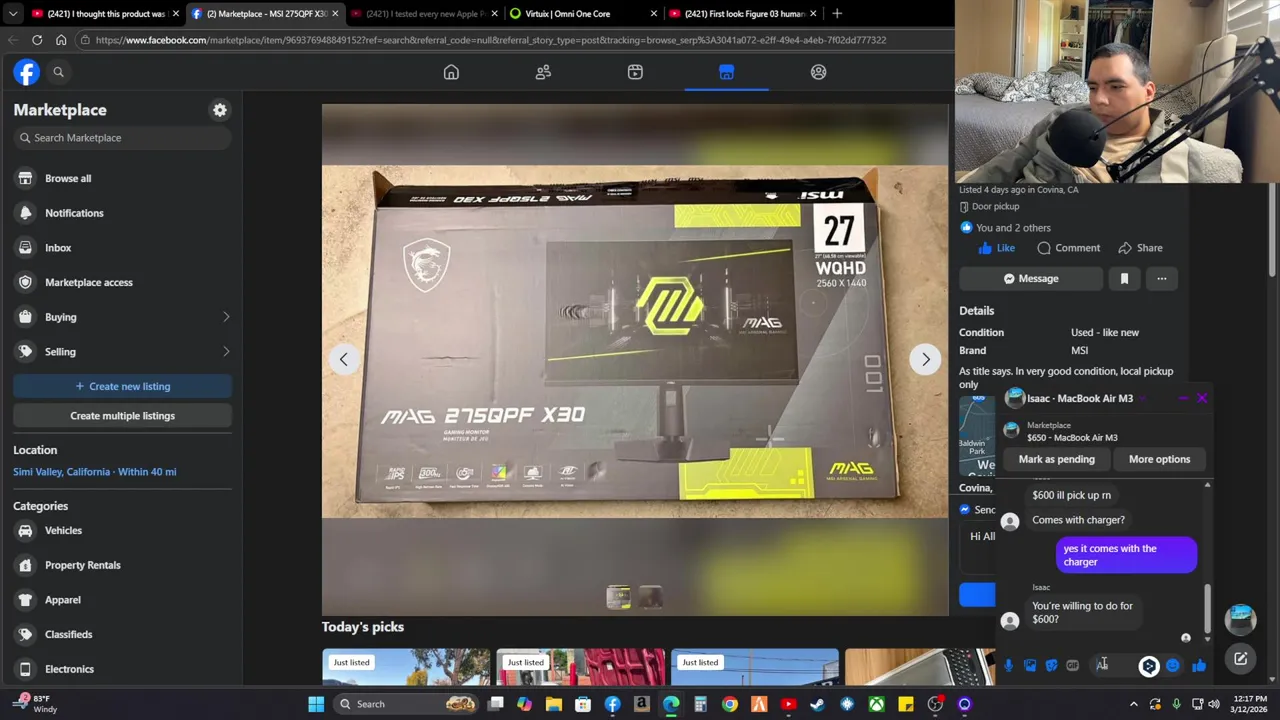Mark the MacBook Air M3 as pending
The width and height of the screenshot is (1280, 720).
[x=1056, y=459]
